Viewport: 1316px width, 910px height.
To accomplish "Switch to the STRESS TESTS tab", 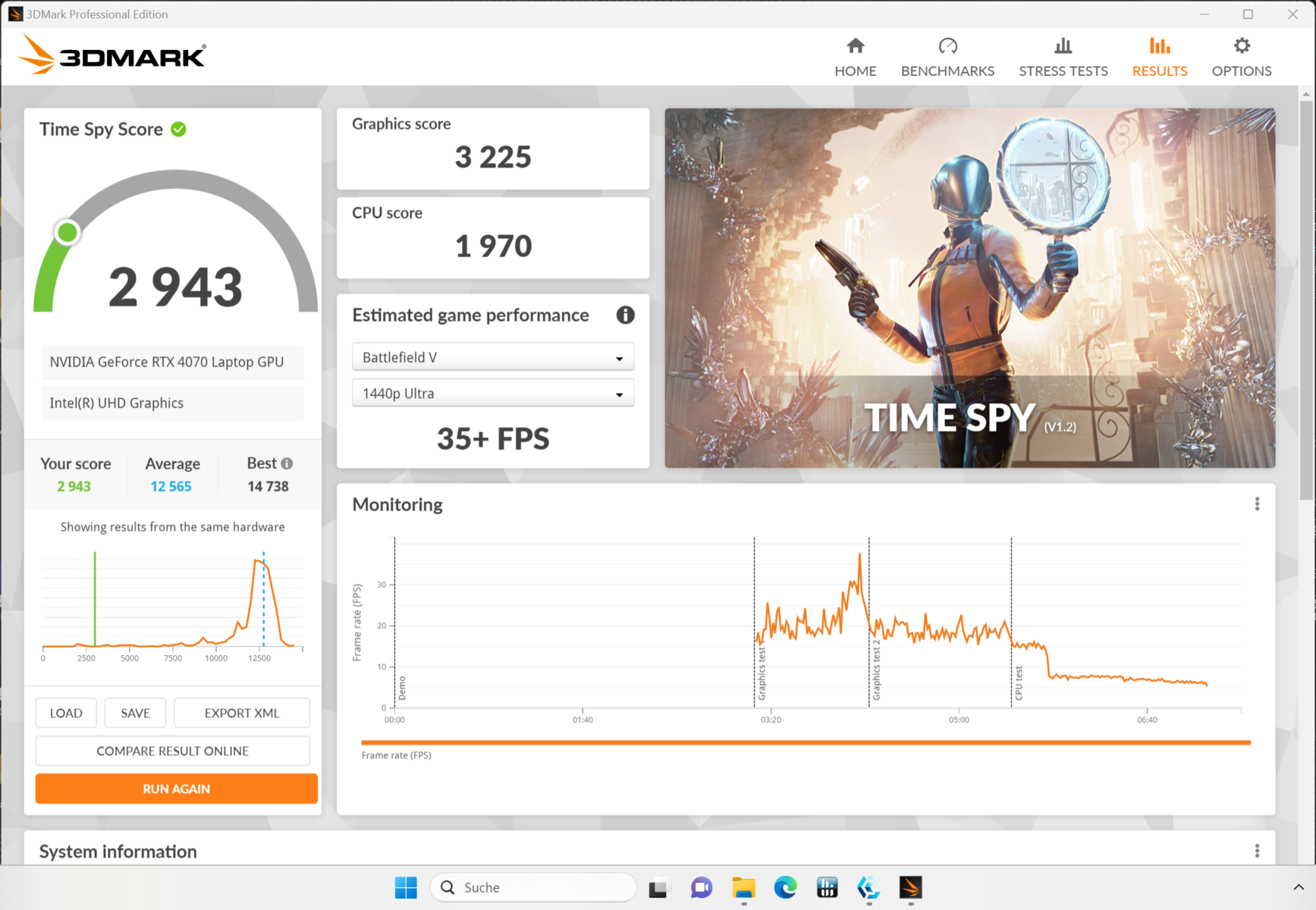I will 1063,58.
